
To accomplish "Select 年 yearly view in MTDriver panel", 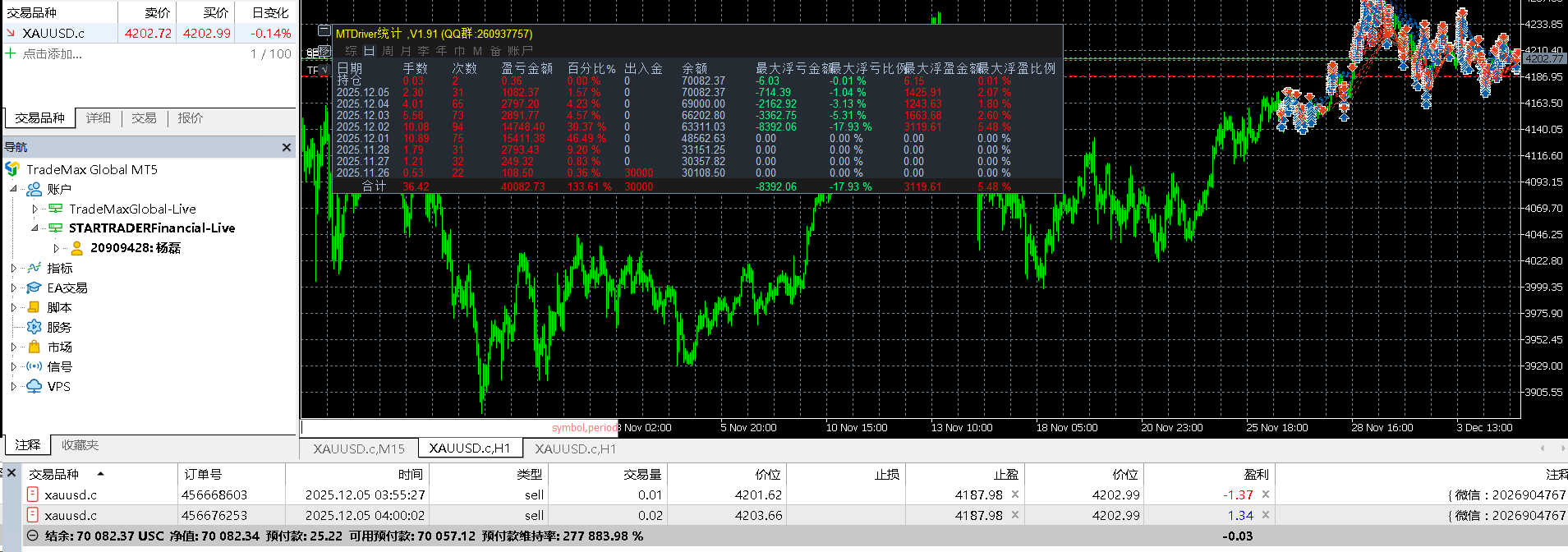I will (x=441, y=51).
